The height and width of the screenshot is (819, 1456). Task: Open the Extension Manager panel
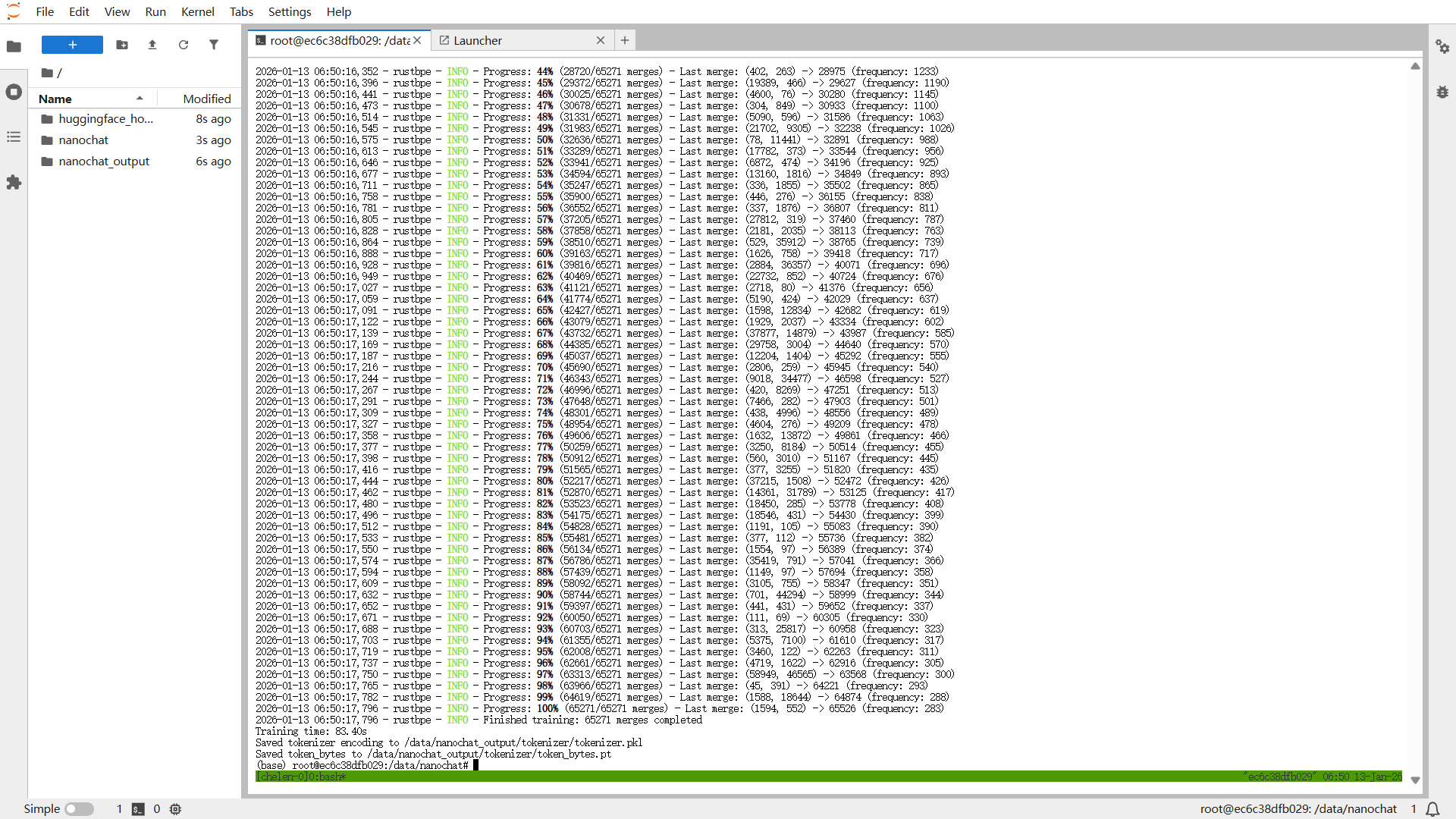point(14,183)
